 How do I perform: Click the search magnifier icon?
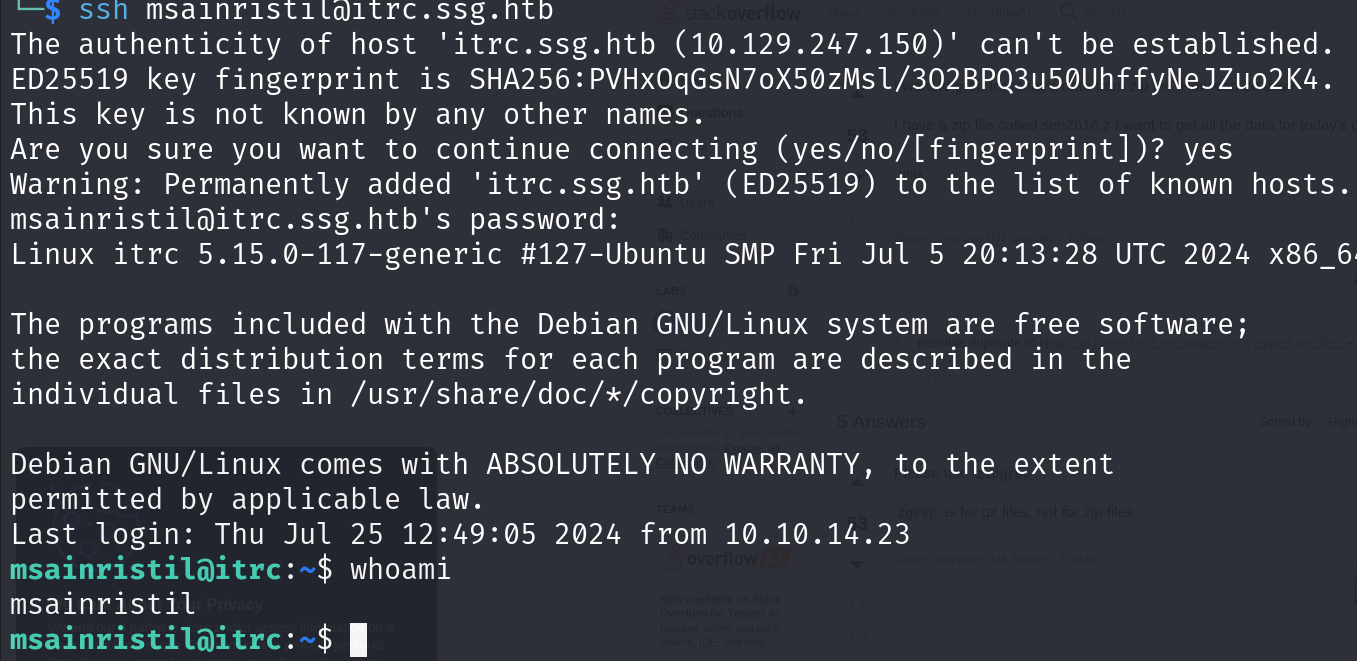click(x=1067, y=12)
